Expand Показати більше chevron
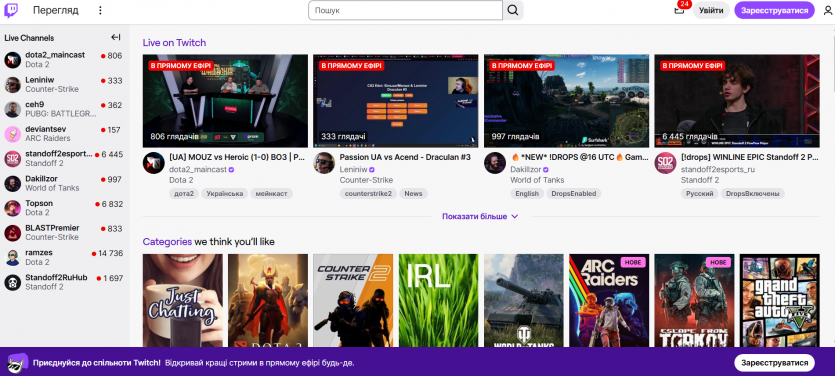 [x=514, y=216]
